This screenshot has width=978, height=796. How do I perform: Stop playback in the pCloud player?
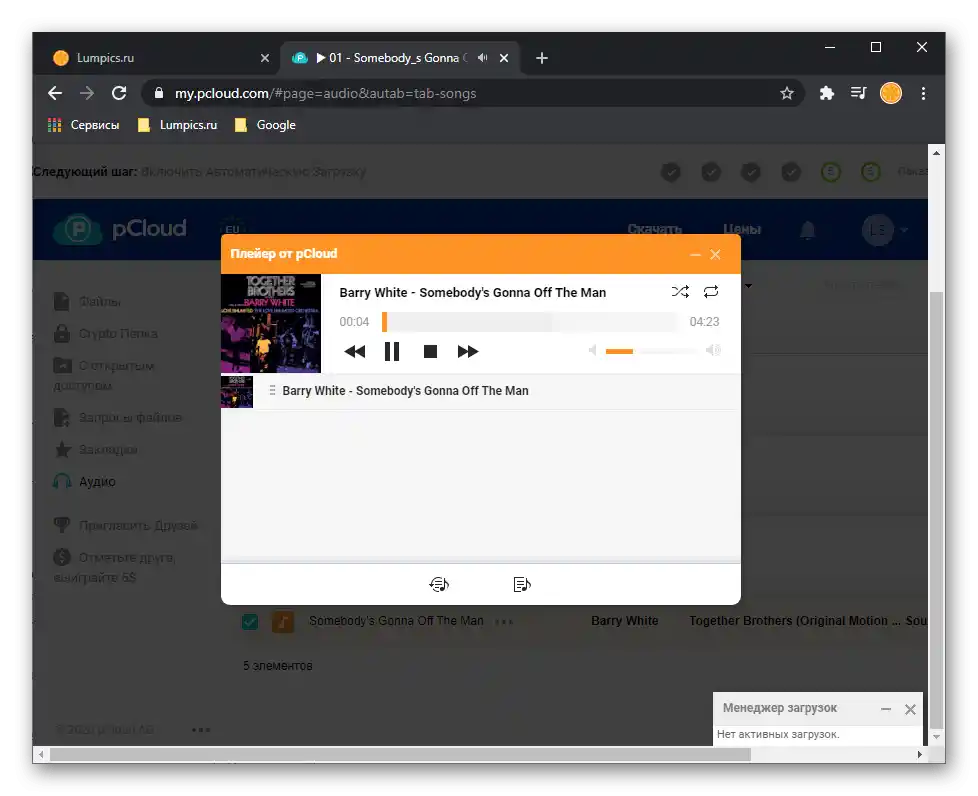430,351
